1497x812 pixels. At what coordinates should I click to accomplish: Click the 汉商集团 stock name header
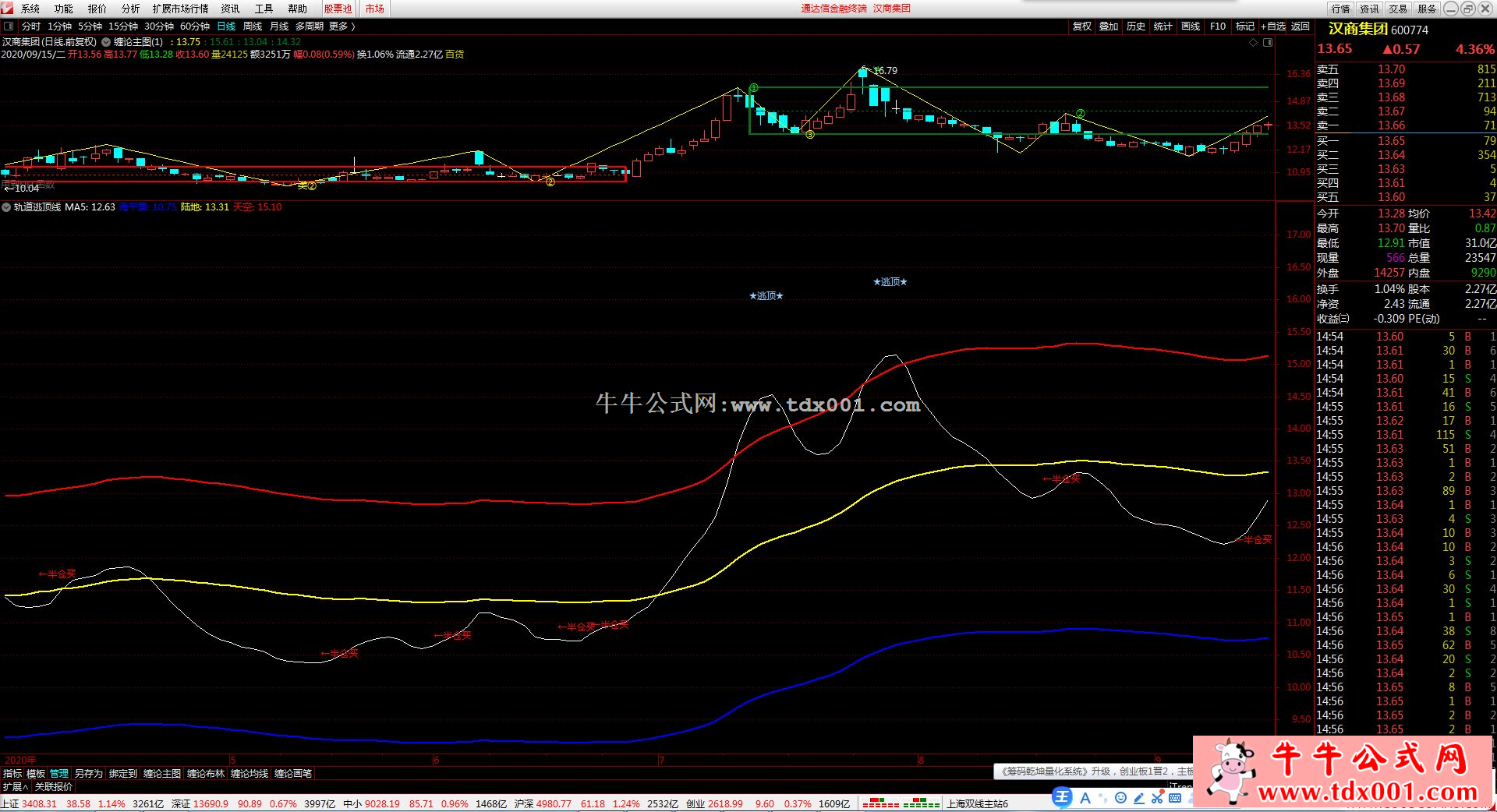click(x=1358, y=29)
